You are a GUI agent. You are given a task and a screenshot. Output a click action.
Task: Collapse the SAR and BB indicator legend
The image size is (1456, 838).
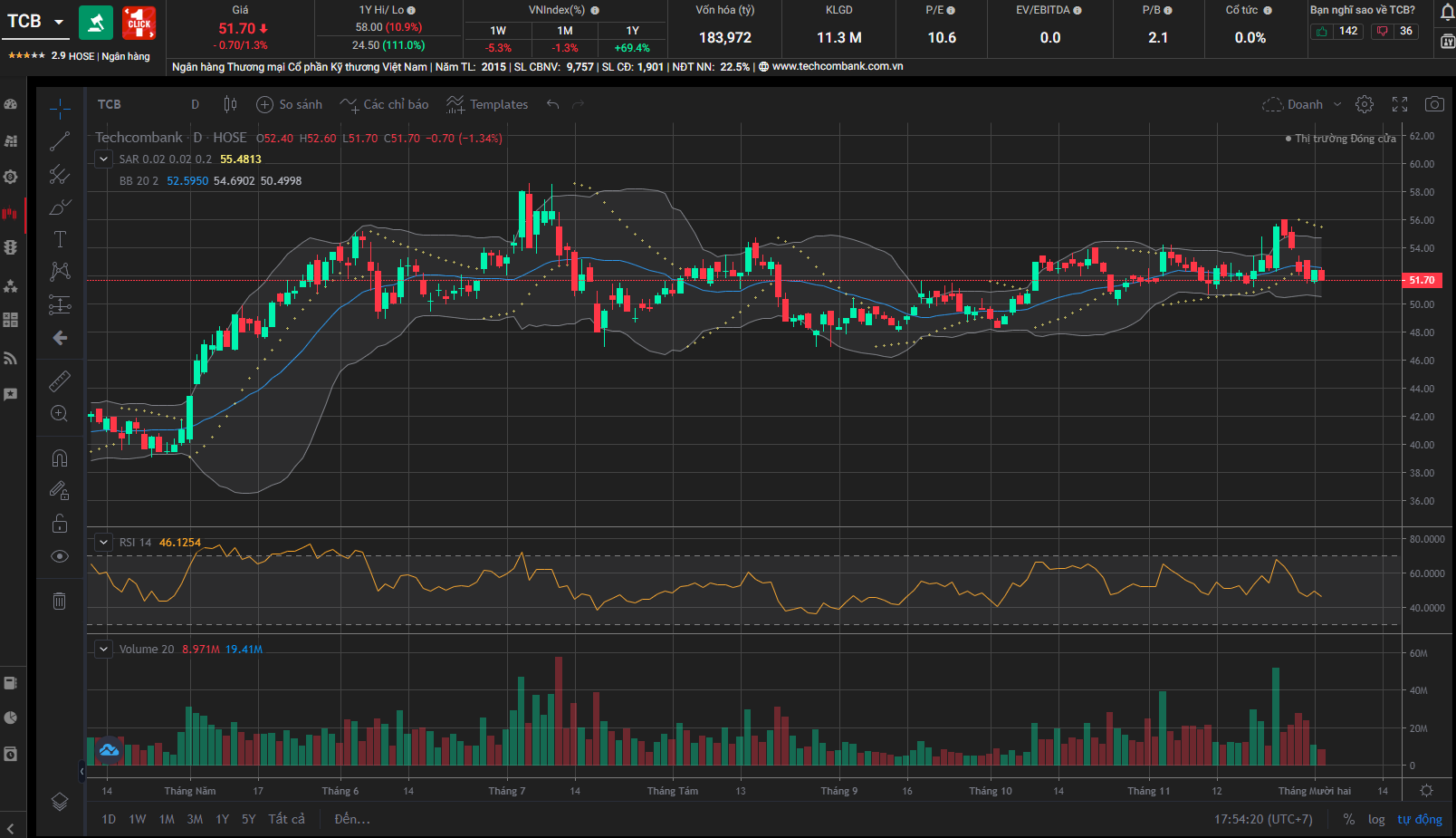click(x=104, y=159)
